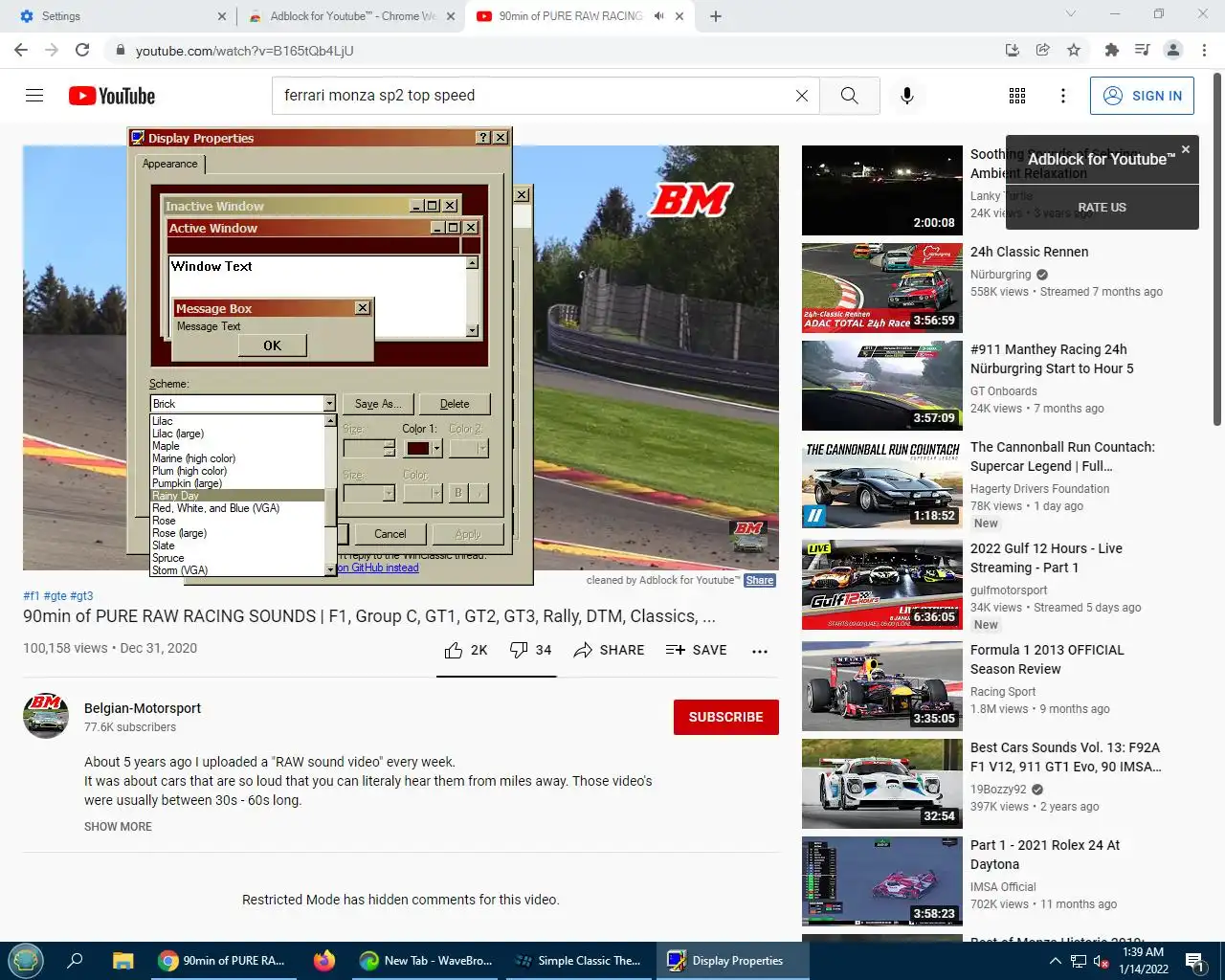Image resolution: width=1225 pixels, height=980 pixels.
Task: Open the GitHub instead link
Action: coord(378,568)
